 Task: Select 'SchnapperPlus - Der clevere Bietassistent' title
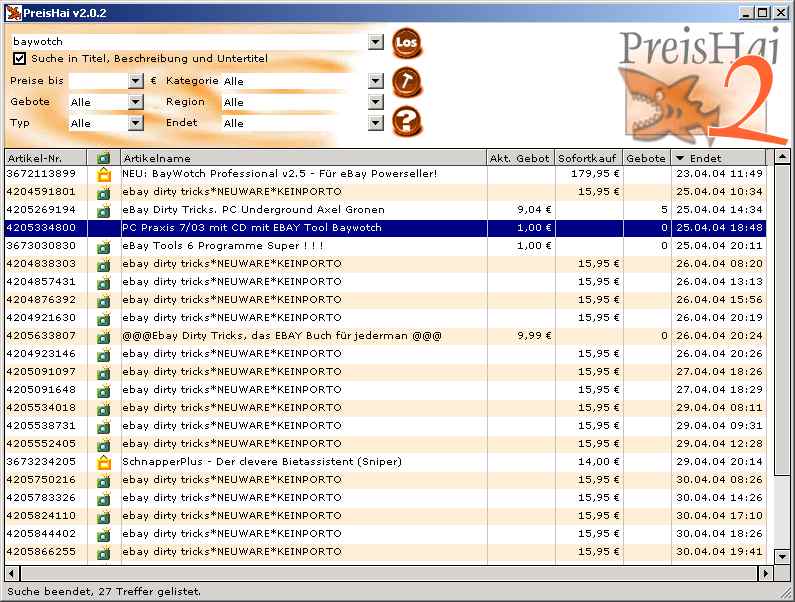[262, 462]
